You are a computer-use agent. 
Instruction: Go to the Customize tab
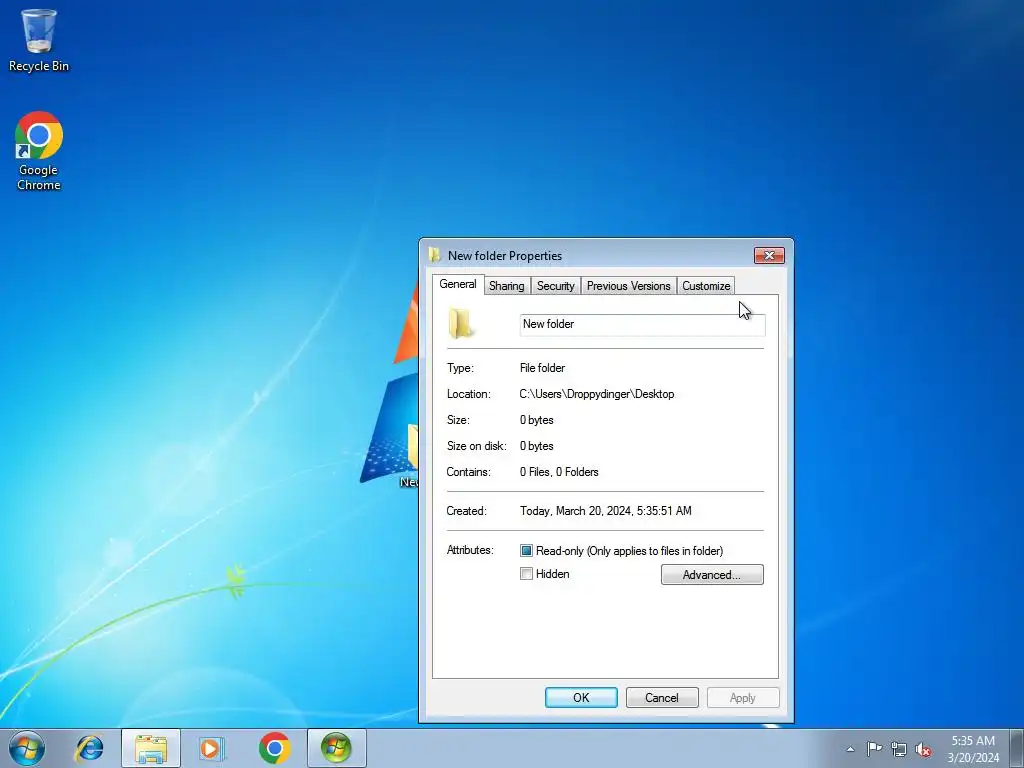coord(706,286)
